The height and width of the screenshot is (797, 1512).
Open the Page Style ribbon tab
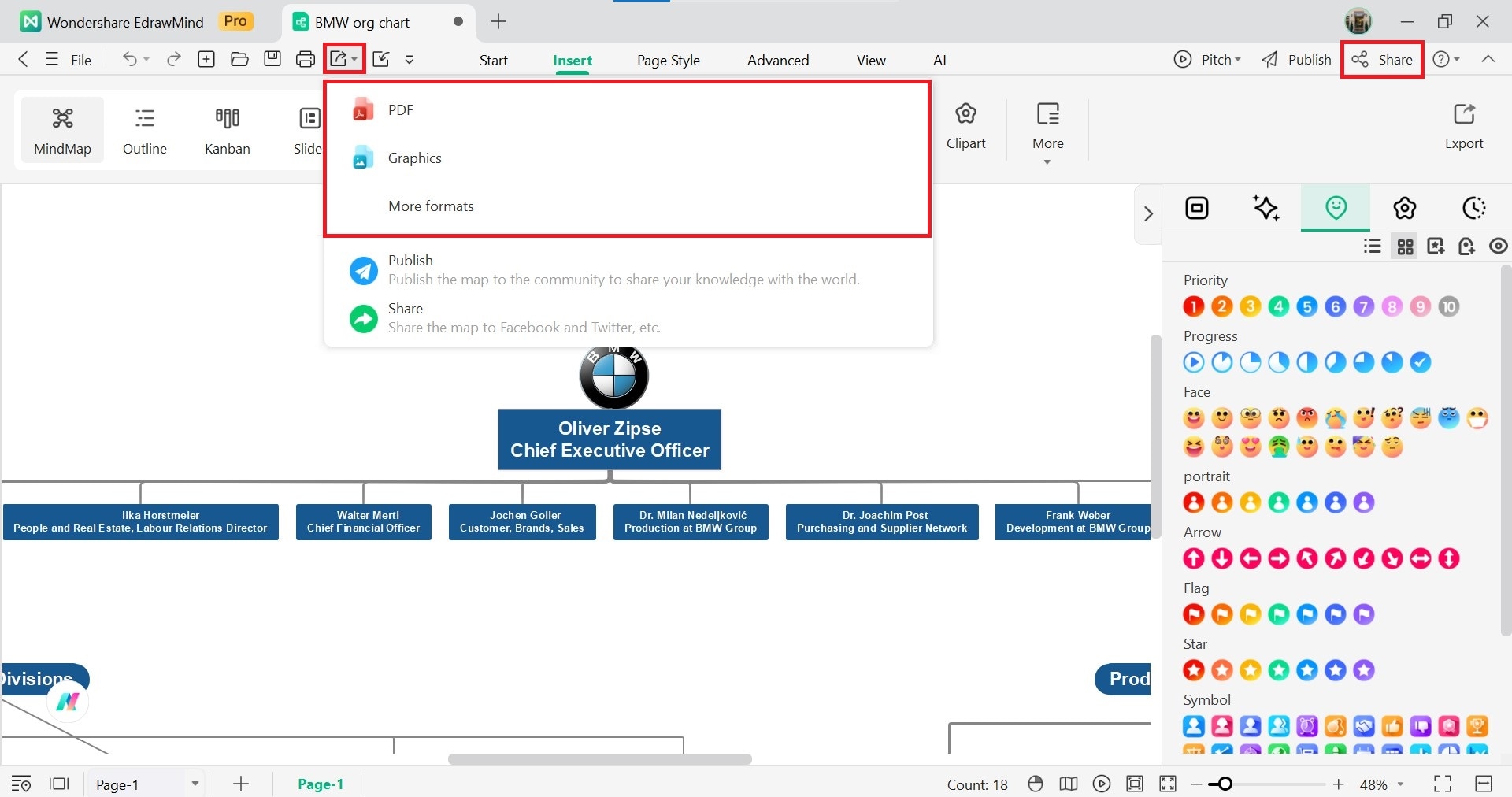[669, 60]
